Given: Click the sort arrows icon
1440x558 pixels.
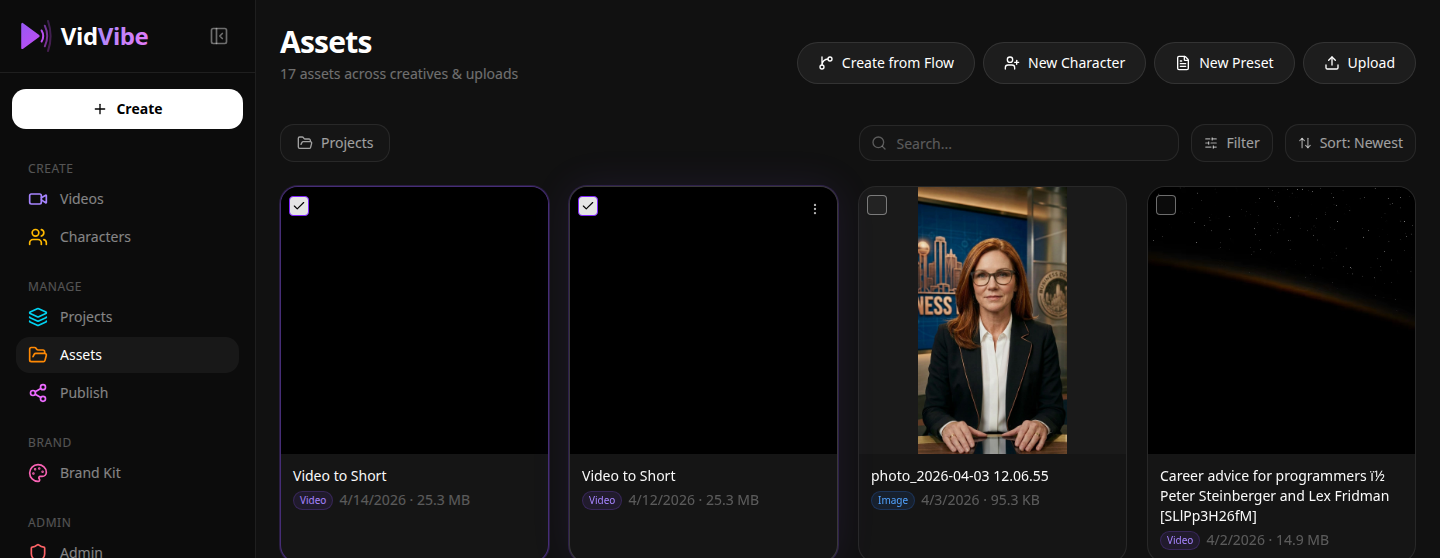Looking at the screenshot, I should click(x=1305, y=143).
